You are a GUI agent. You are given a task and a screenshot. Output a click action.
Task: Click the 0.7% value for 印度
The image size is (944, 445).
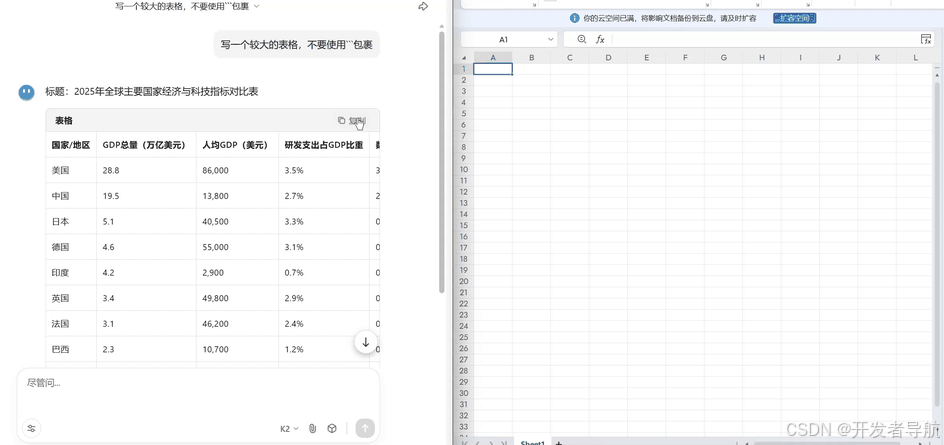(294, 273)
